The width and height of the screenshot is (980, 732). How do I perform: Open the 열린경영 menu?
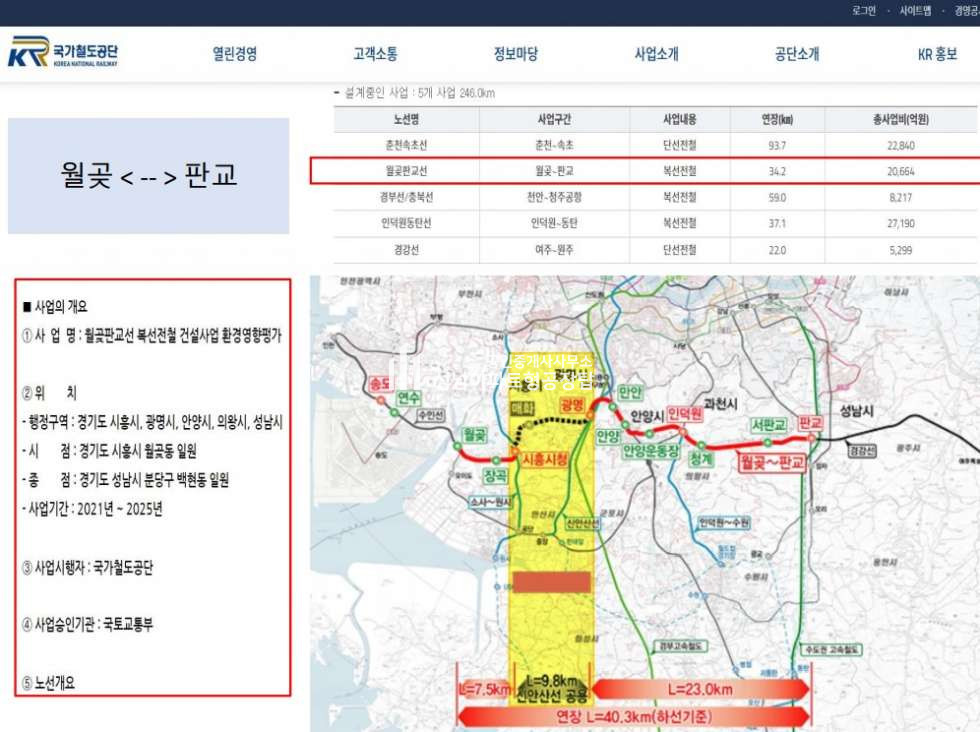point(234,54)
